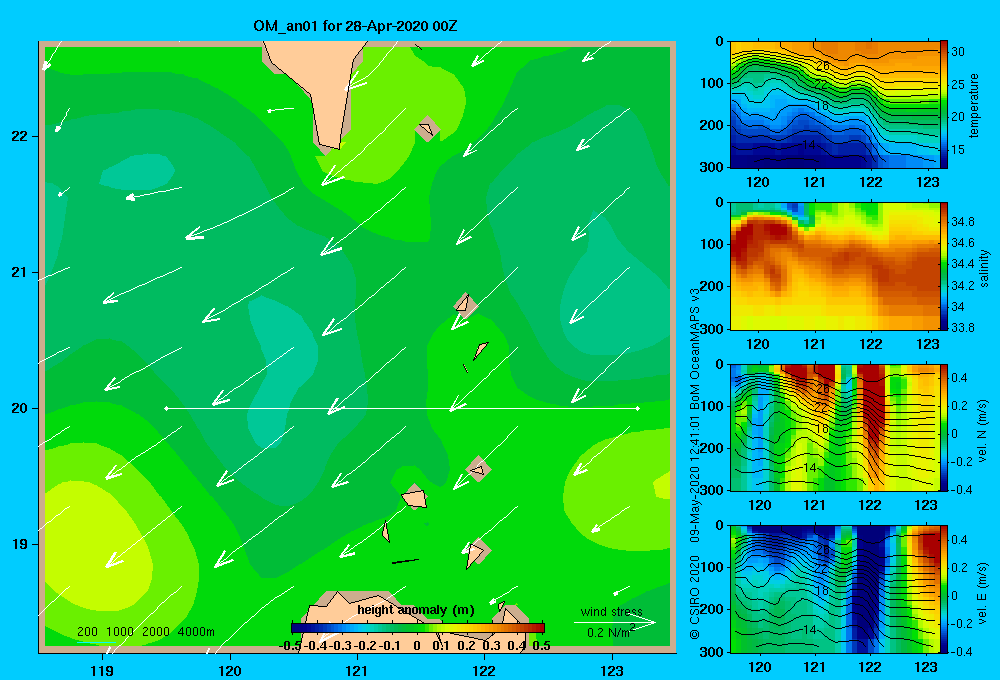Click the vel. N section colorbar
This screenshot has height=680, width=1000.
click(944, 427)
